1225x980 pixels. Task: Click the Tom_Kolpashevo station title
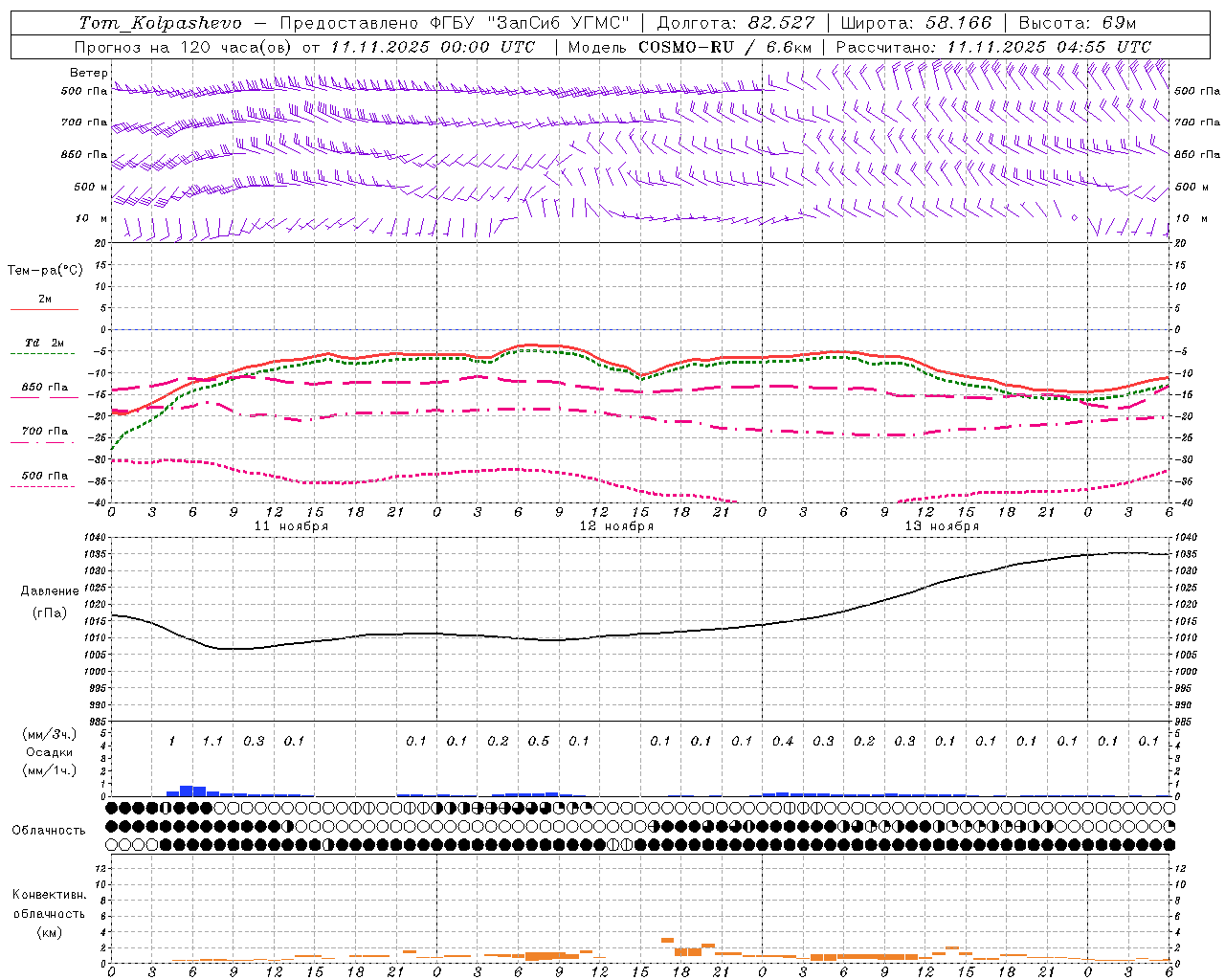pos(160,23)
